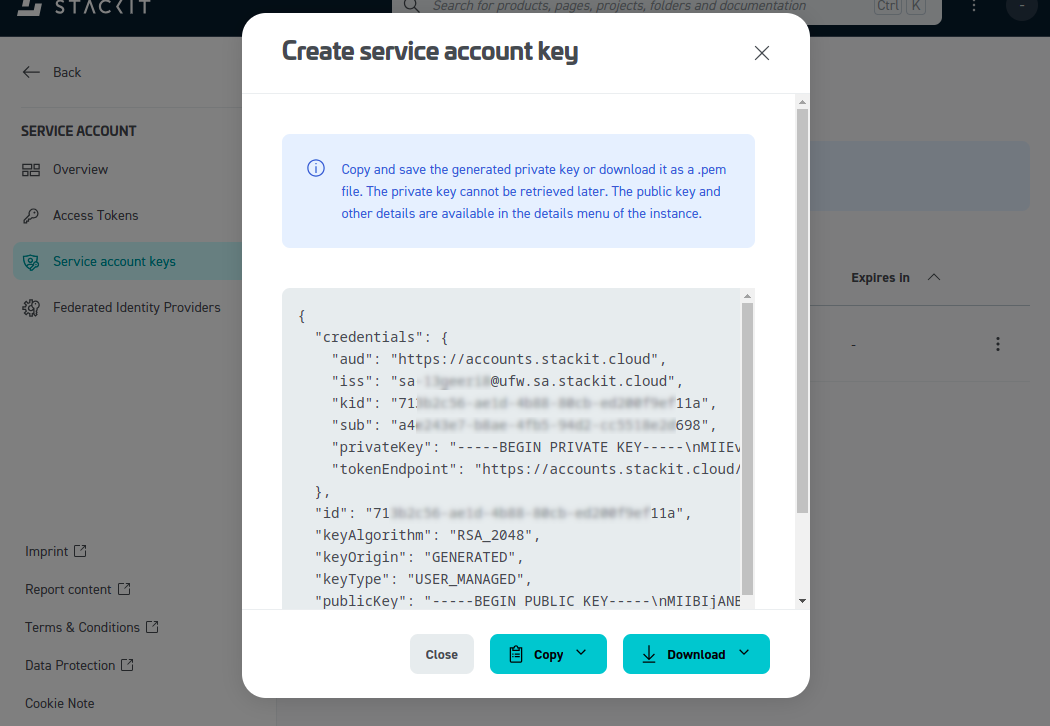Image resolution: width=1050 pixels, height=726 pixels.
Task: Click the clipboard icon on Copy button
Action: tap(516, 654)
